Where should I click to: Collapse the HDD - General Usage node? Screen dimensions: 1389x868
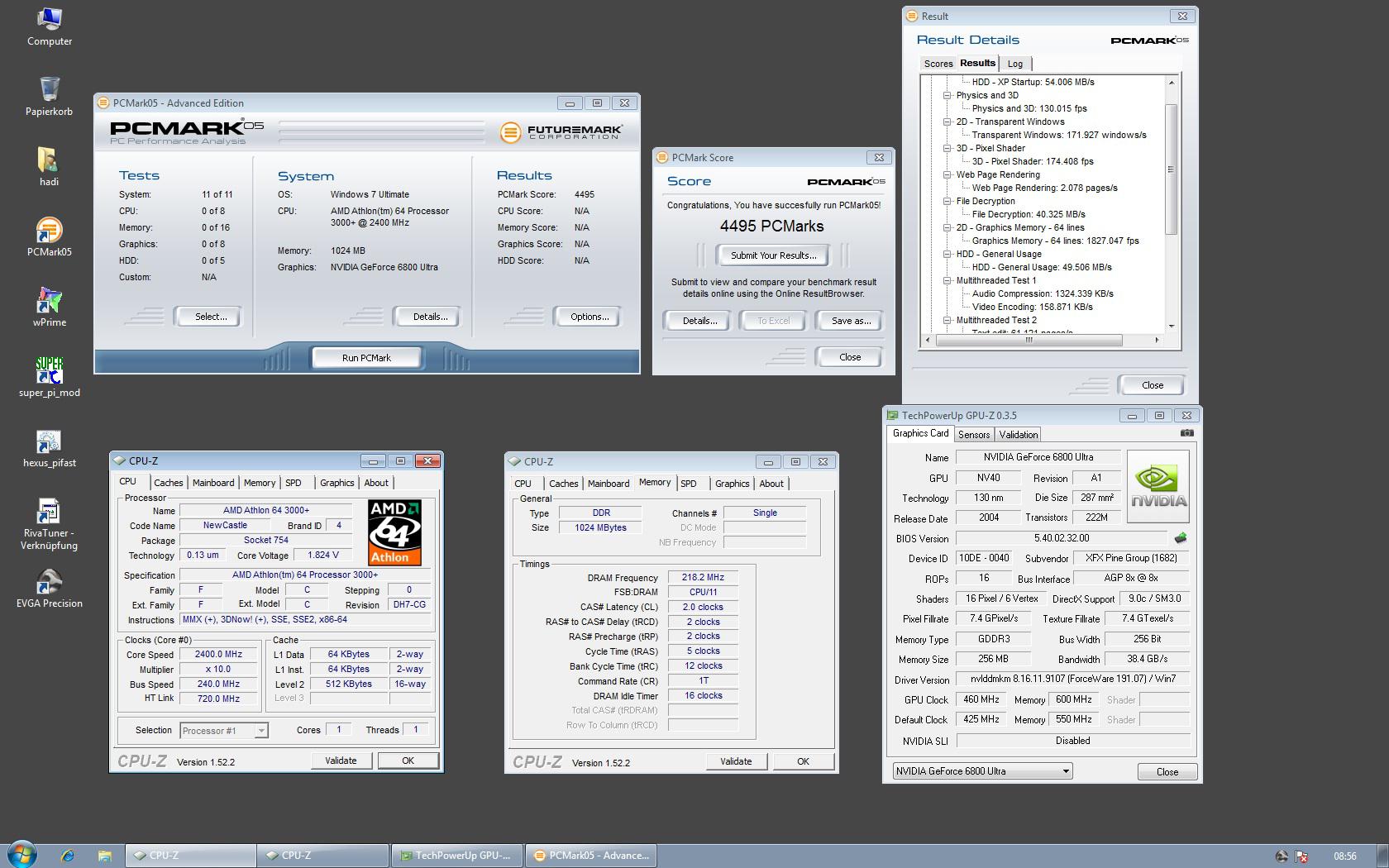coord(947,254)
